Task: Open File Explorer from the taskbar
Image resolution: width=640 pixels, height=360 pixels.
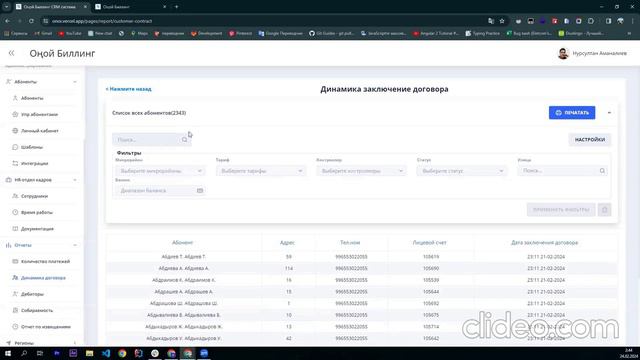Action: tap(89, 353)
